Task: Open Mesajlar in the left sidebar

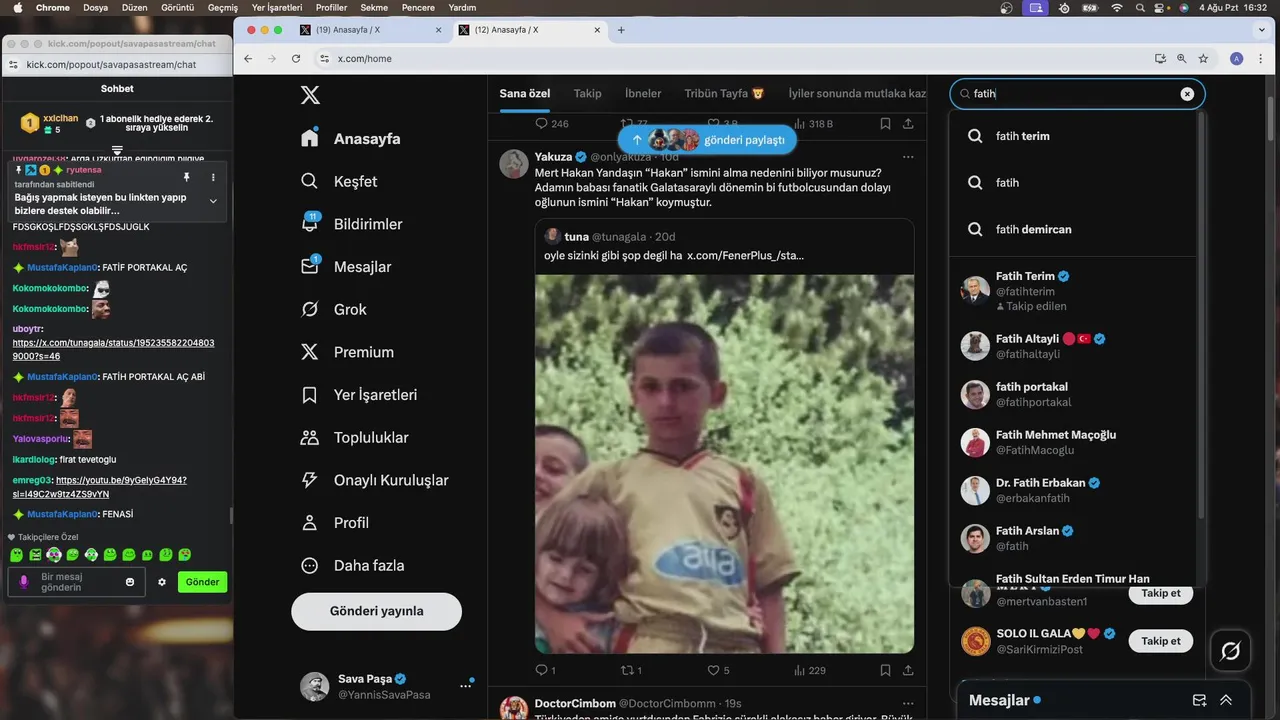Action: point(346,267)
